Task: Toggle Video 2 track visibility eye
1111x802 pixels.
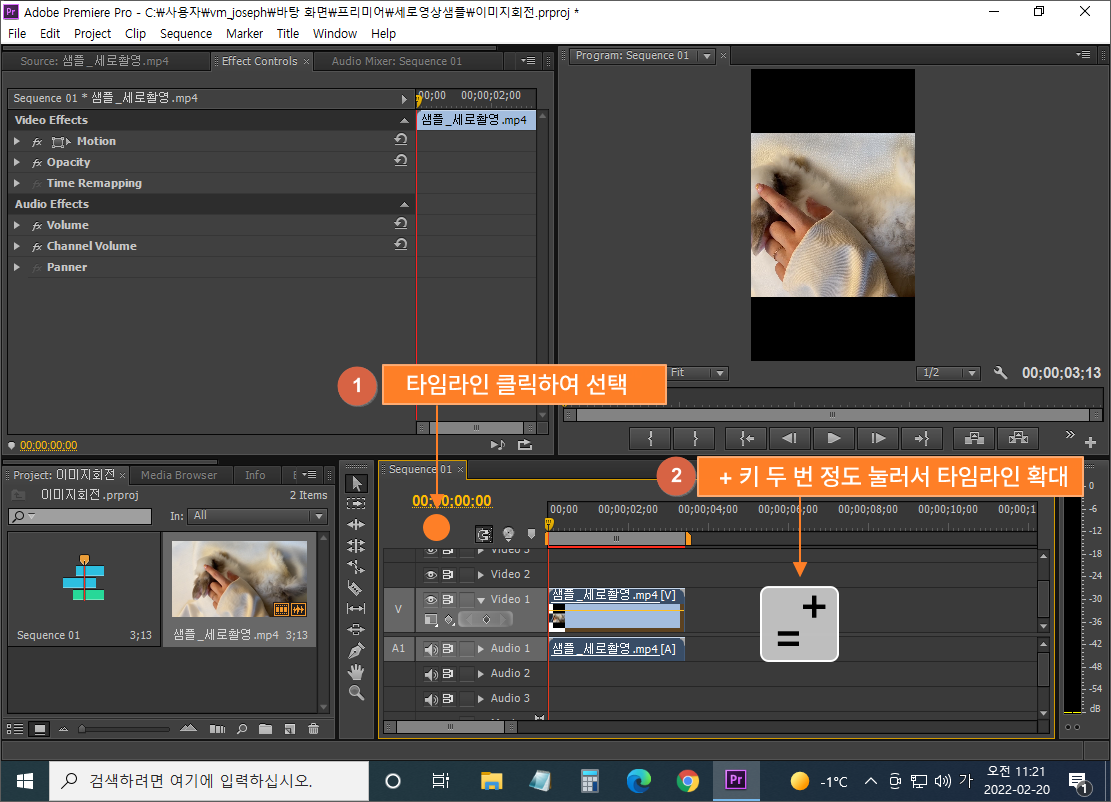Action: coord(430,575)
